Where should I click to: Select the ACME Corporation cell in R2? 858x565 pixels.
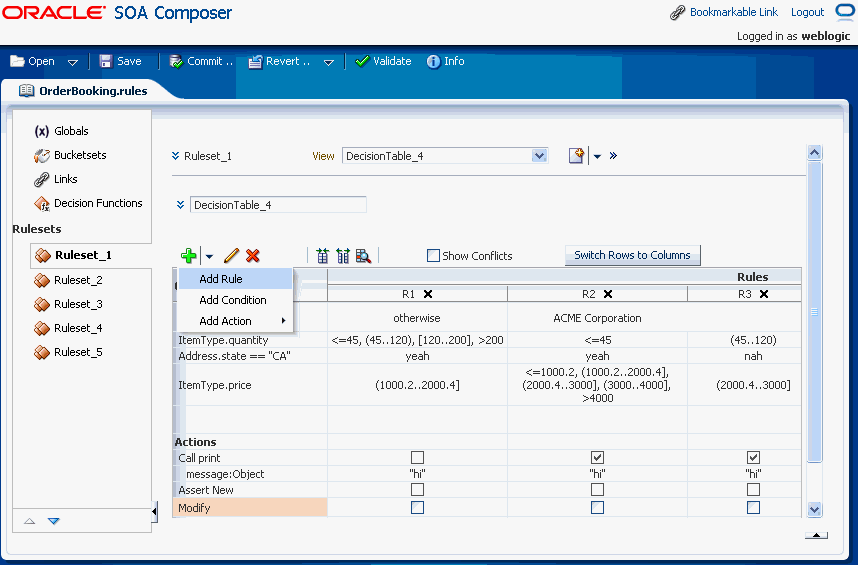coord(598,318)
